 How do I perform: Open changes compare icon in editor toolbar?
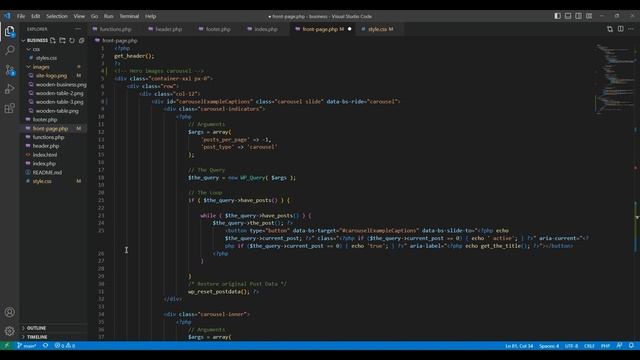click(x=610, y=29)
